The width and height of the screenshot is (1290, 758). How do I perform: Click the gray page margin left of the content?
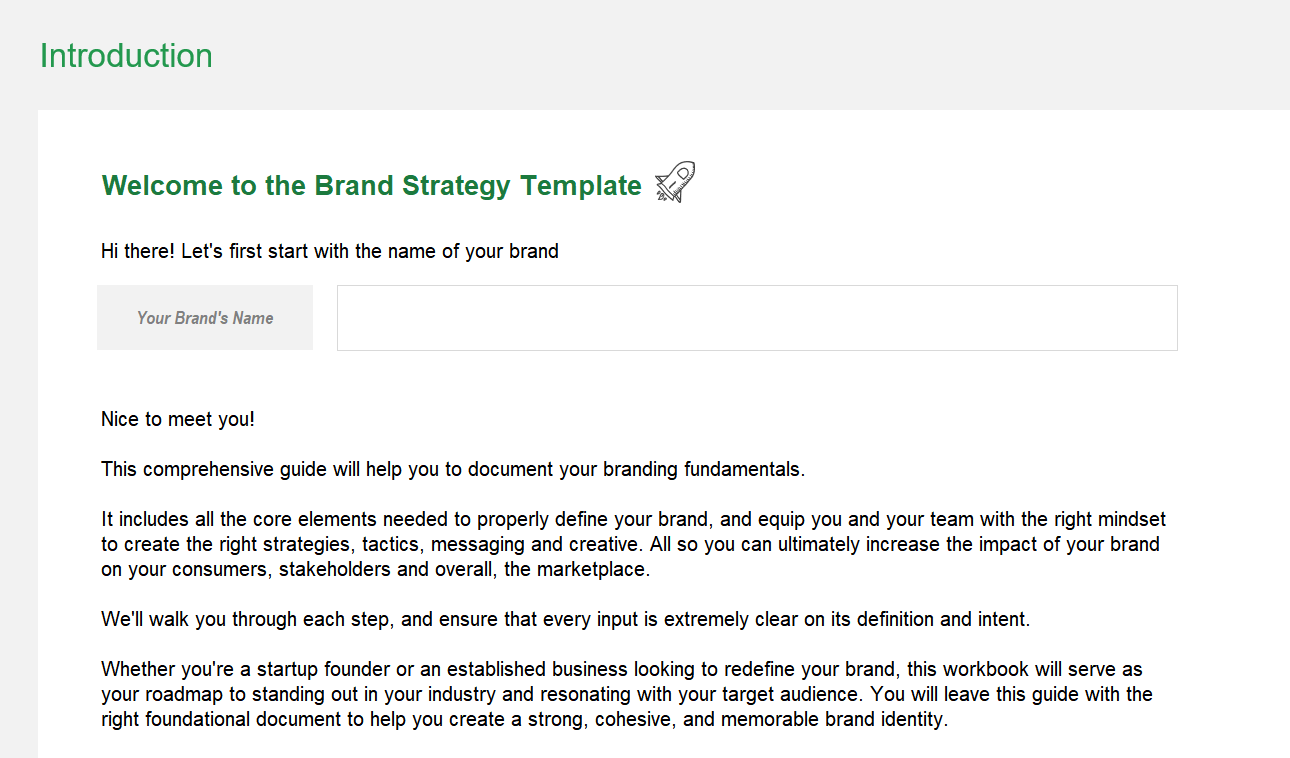[x=18, y=400]
